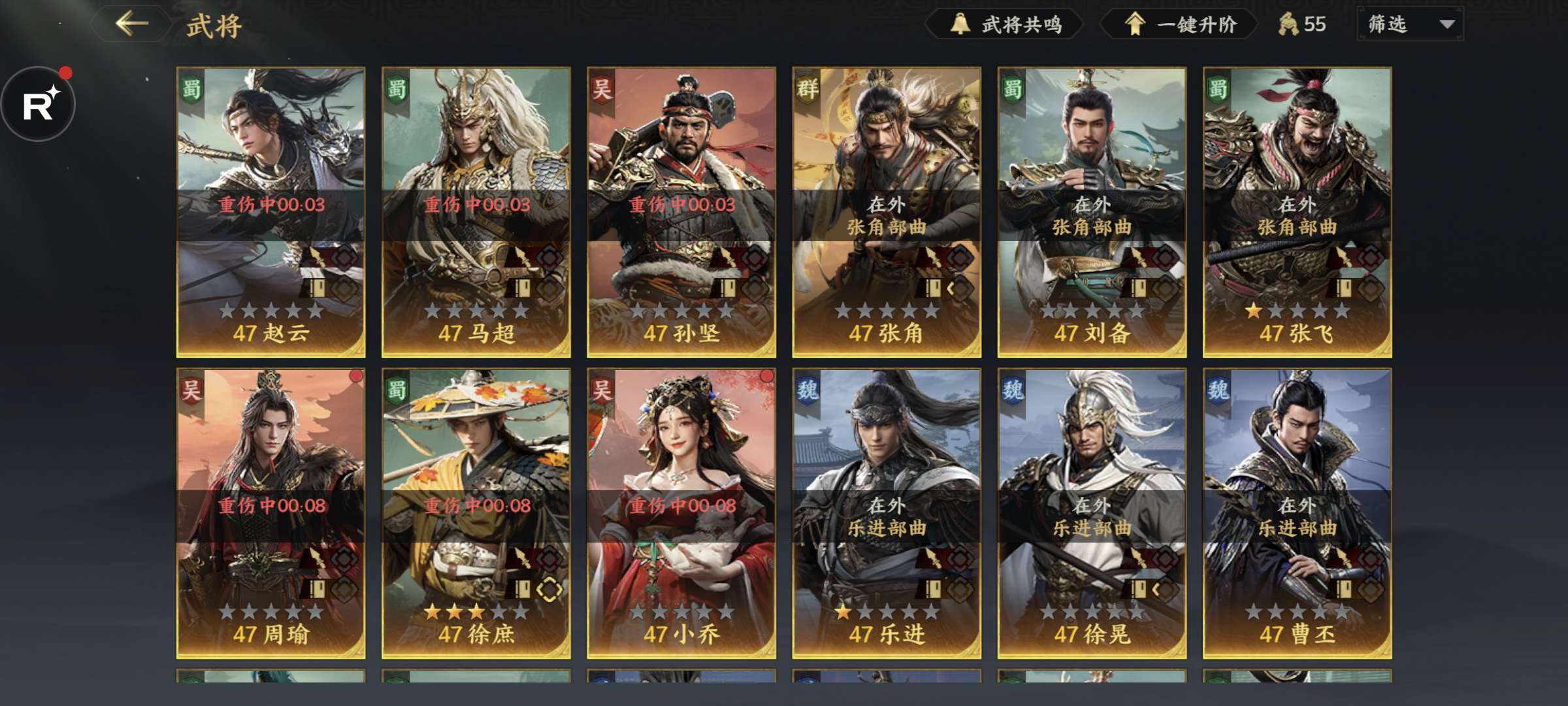Image resolution: width=1568 pixels, height=706 pixels.
Task: Select the 马超 general card
Action: [476, 212]
